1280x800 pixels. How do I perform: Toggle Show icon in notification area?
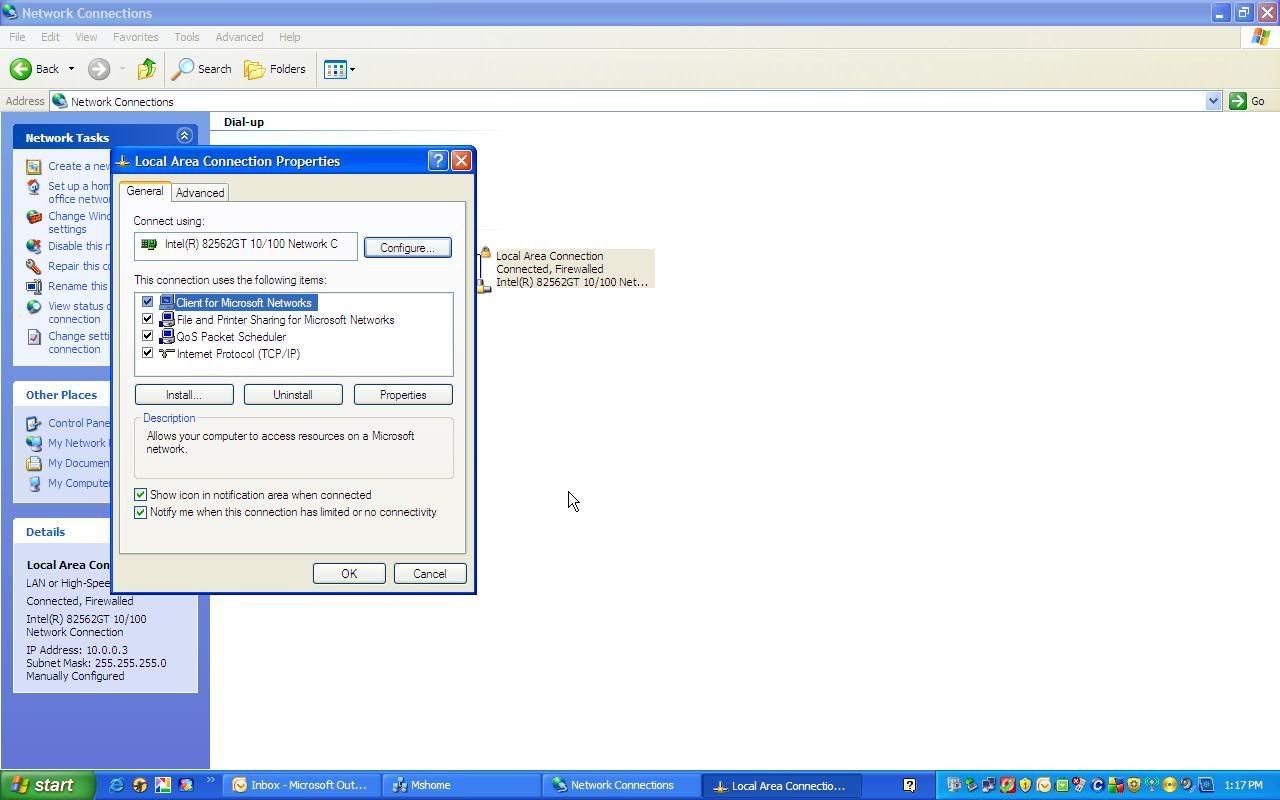(141, 495)
